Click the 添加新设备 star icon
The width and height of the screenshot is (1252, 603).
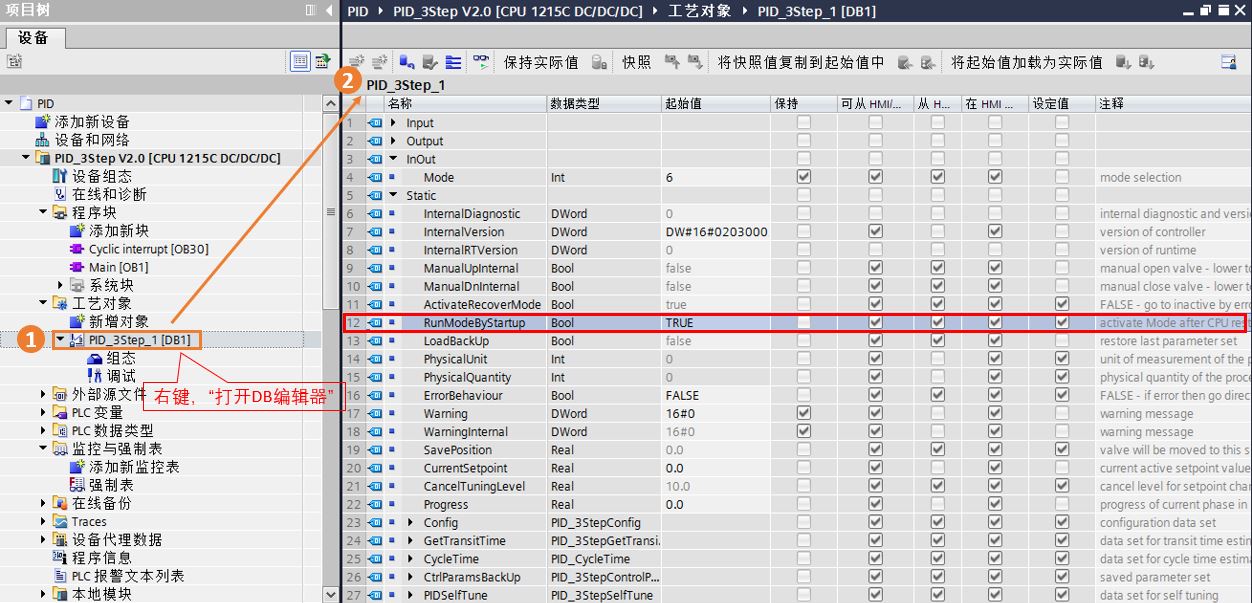coord(42,122)
